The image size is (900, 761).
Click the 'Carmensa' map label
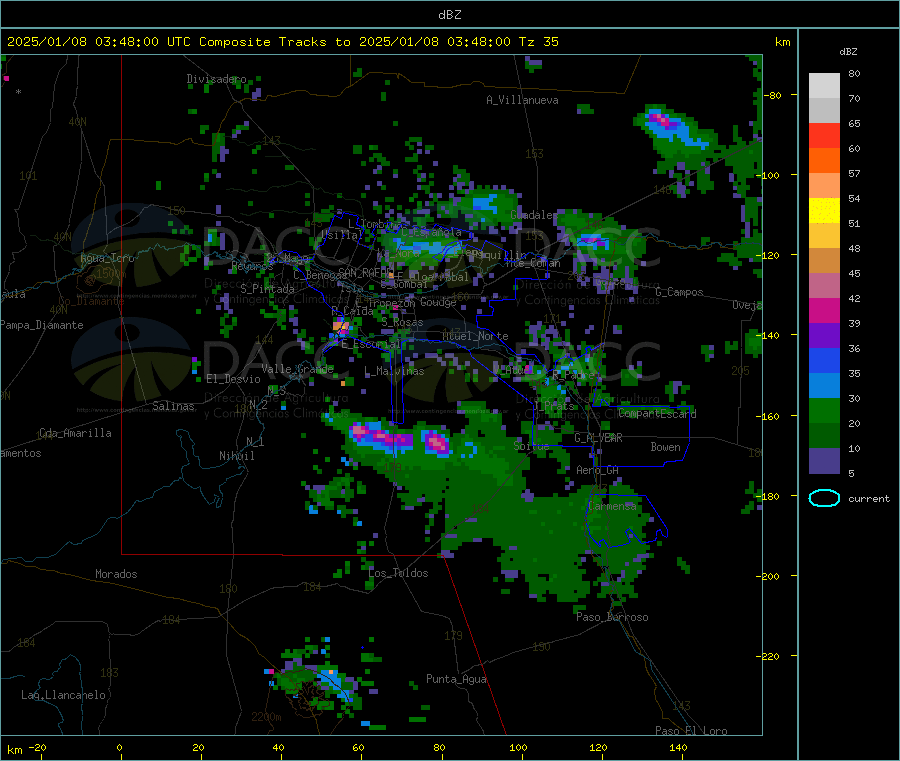(612, 506)
